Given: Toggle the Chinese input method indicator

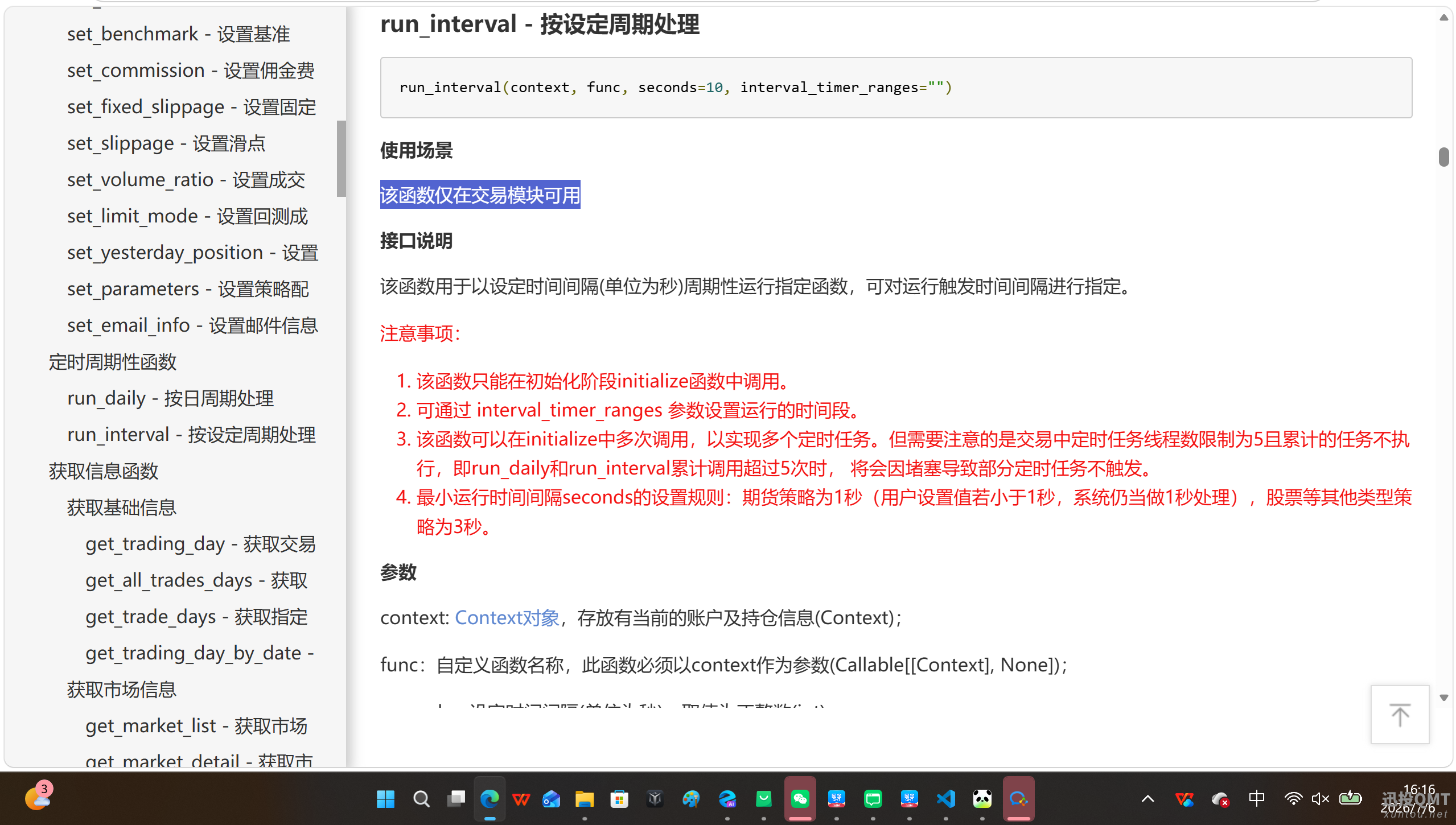Looking at the screenshot, I should point(1256,798).
